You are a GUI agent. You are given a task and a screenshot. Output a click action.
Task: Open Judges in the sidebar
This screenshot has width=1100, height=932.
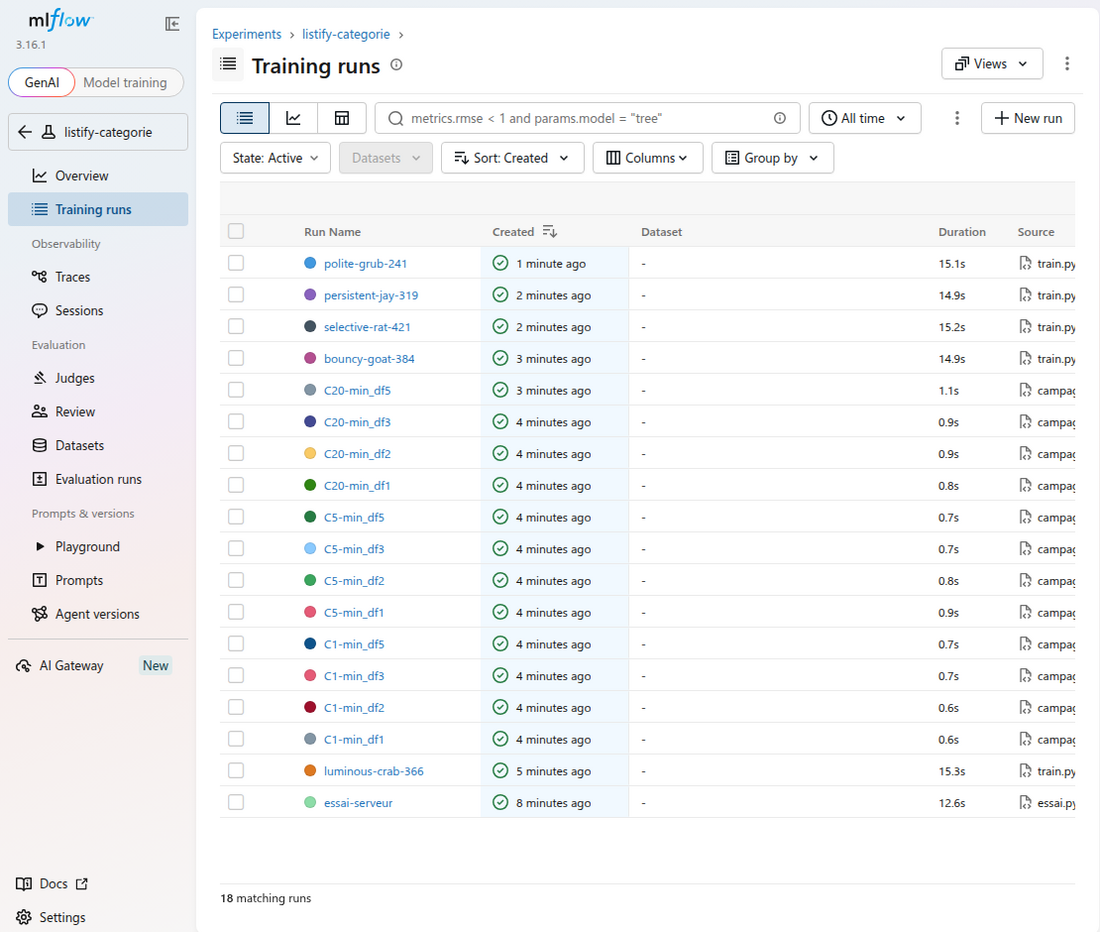pos(98,378)
